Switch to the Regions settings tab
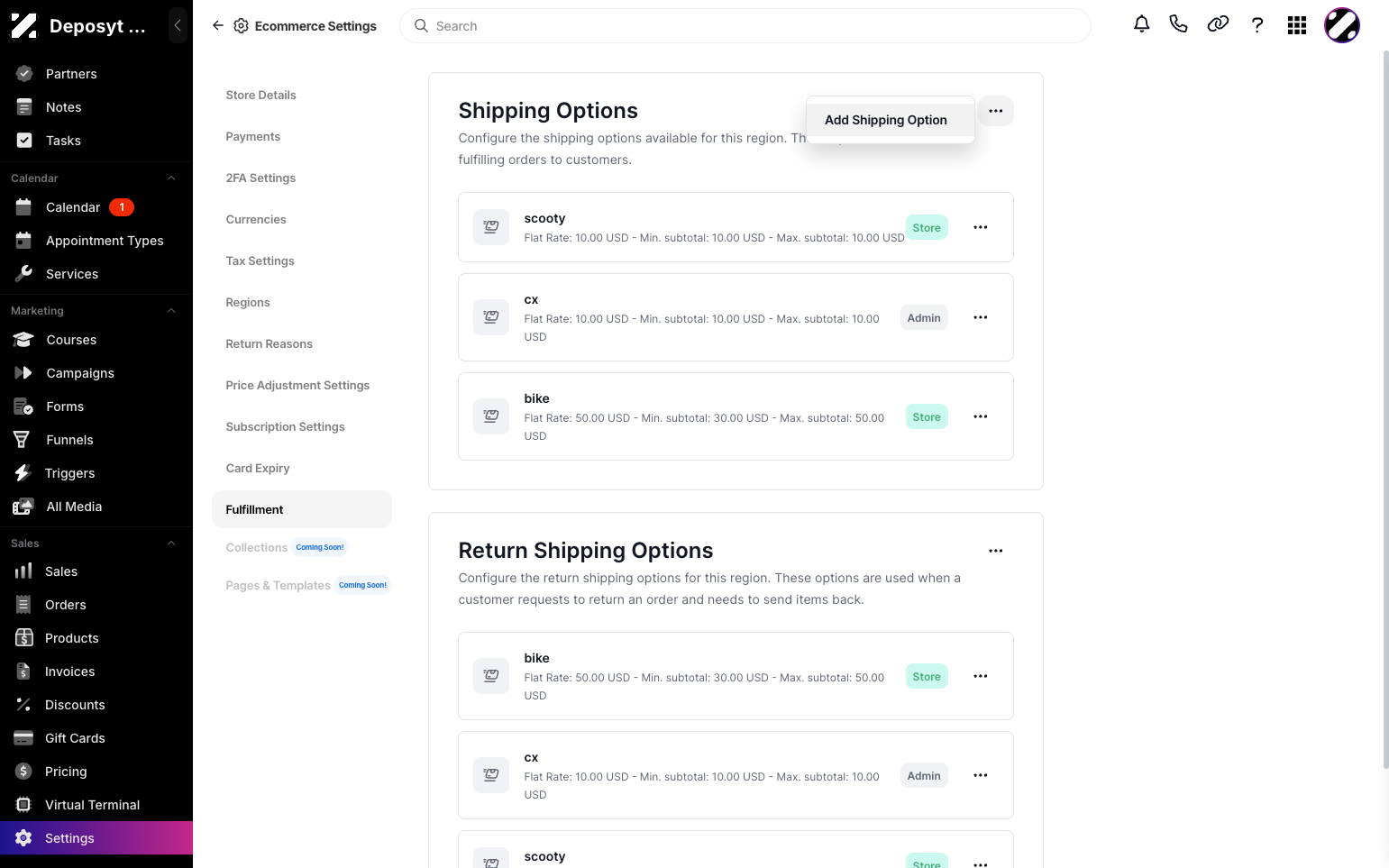The image size is (1389, 868). 248,302
